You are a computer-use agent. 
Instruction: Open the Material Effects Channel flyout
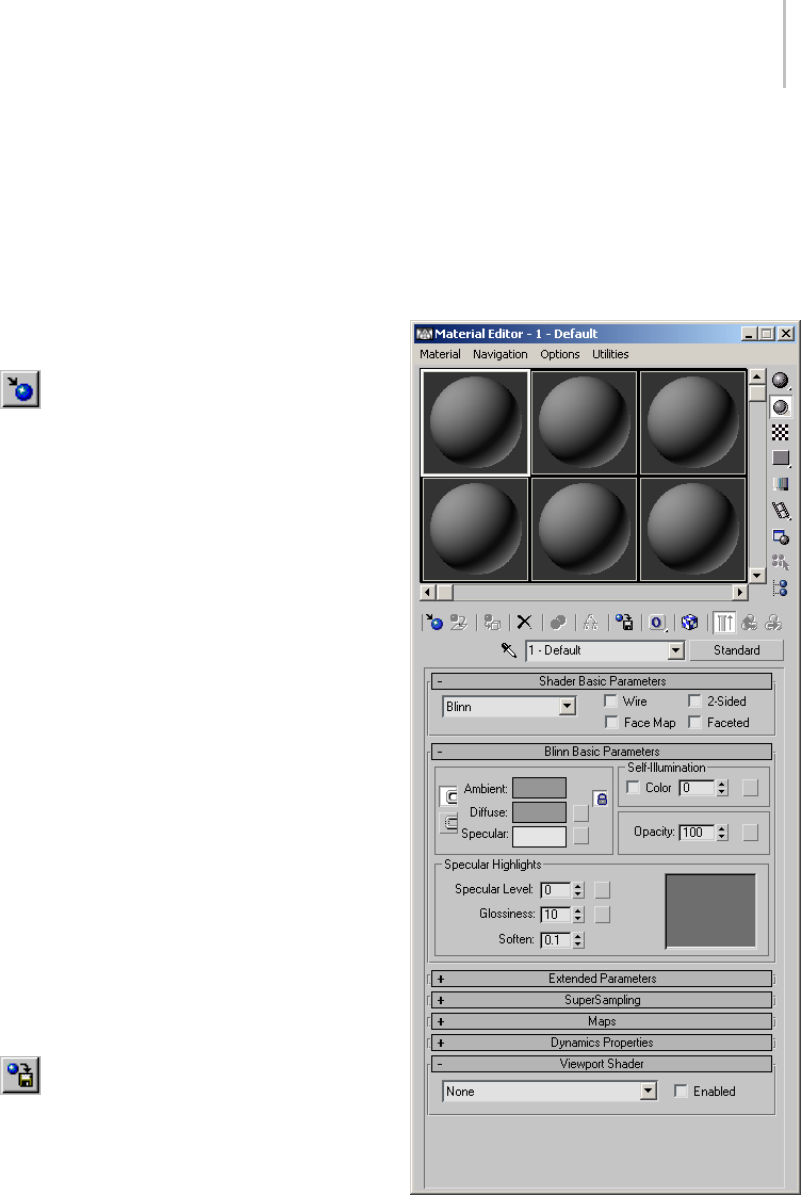coord(657,623)
